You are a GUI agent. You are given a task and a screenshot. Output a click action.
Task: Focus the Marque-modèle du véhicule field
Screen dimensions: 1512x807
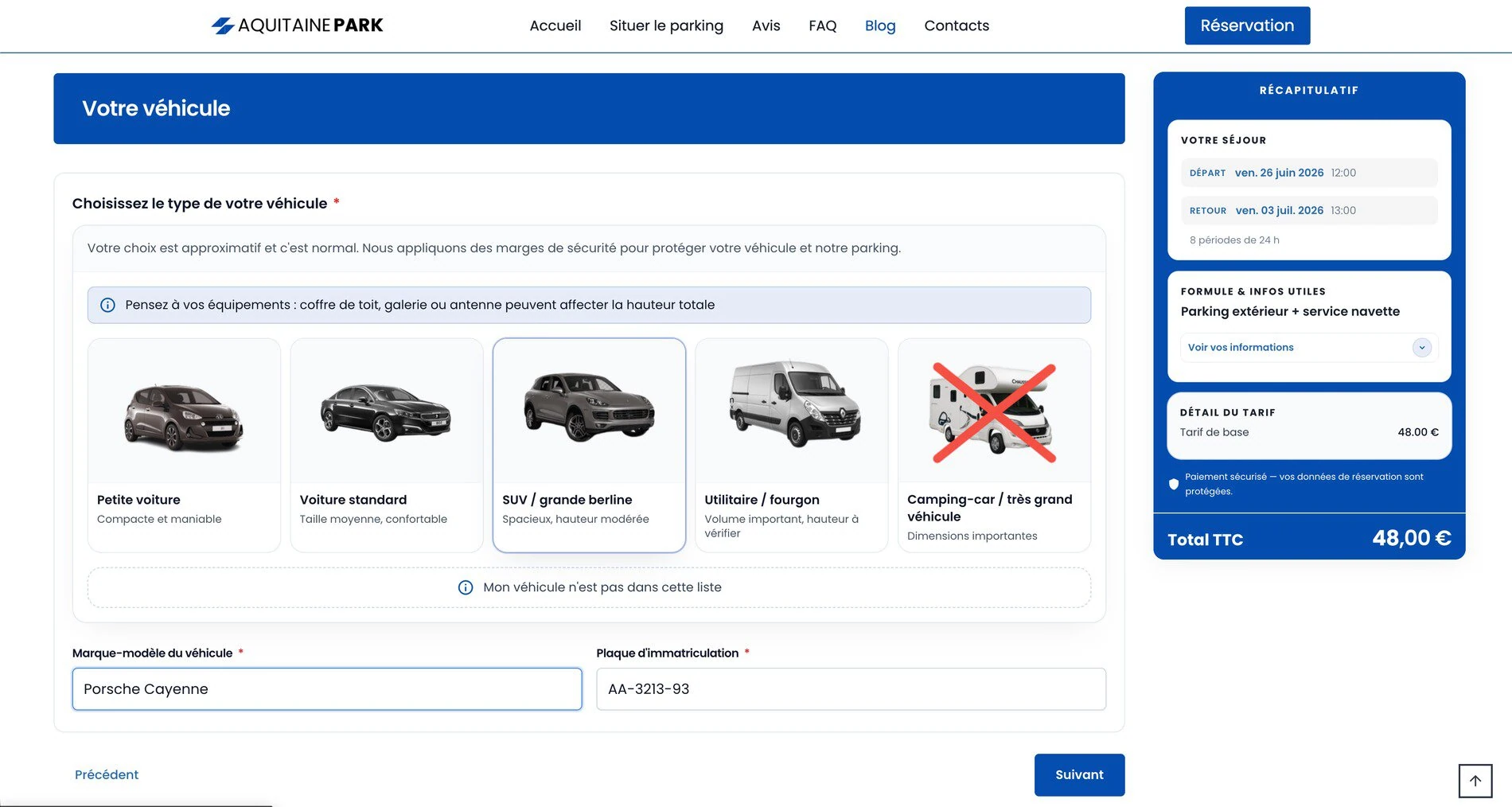[x=327, y=689]
